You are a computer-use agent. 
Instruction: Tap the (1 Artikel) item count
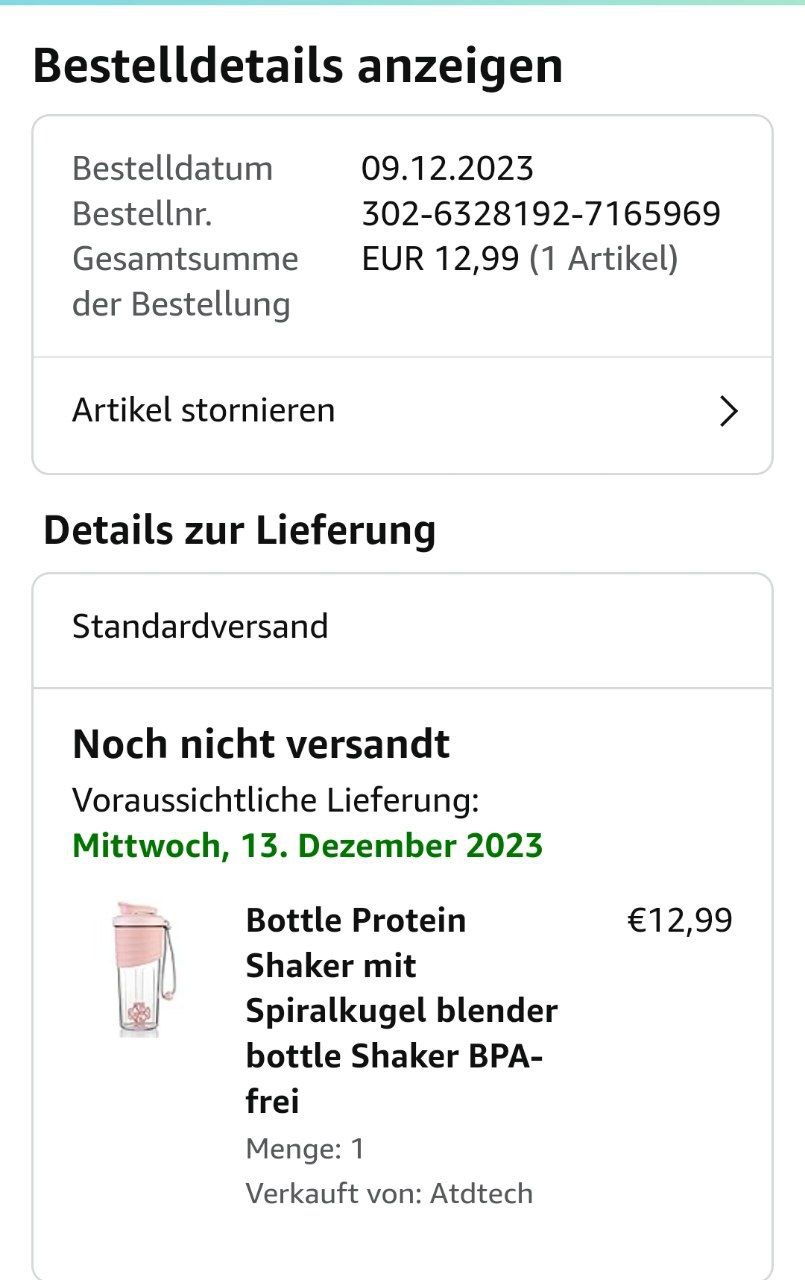[603, 259]
